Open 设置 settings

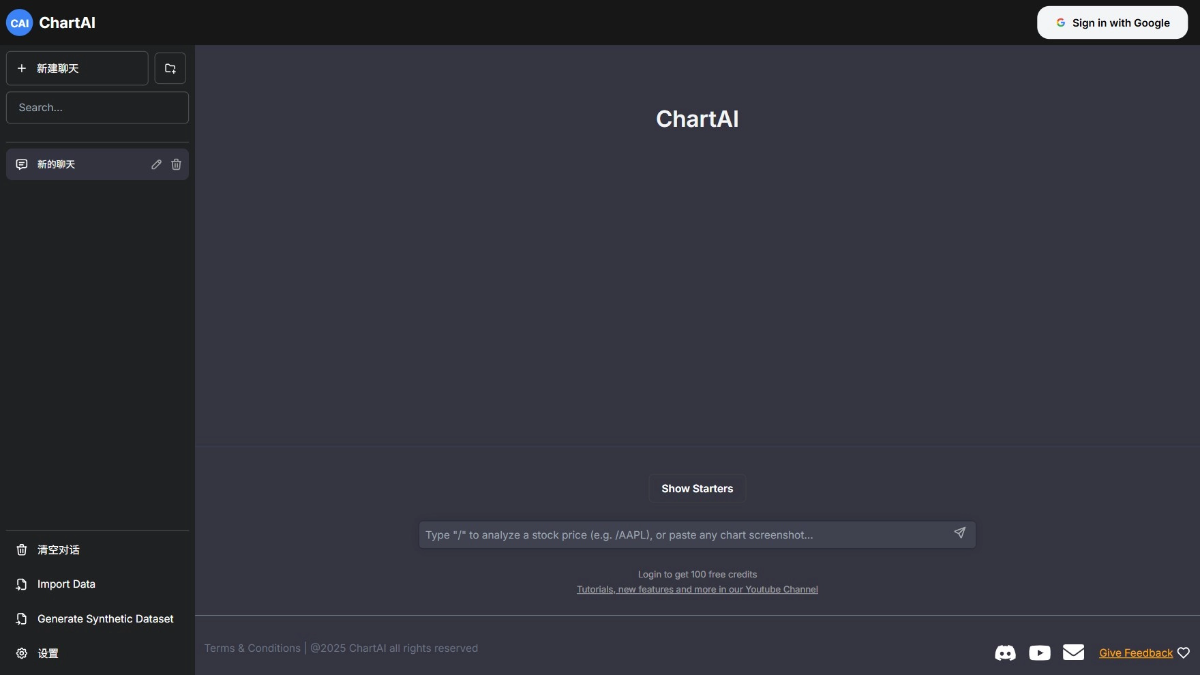[97, 653]
